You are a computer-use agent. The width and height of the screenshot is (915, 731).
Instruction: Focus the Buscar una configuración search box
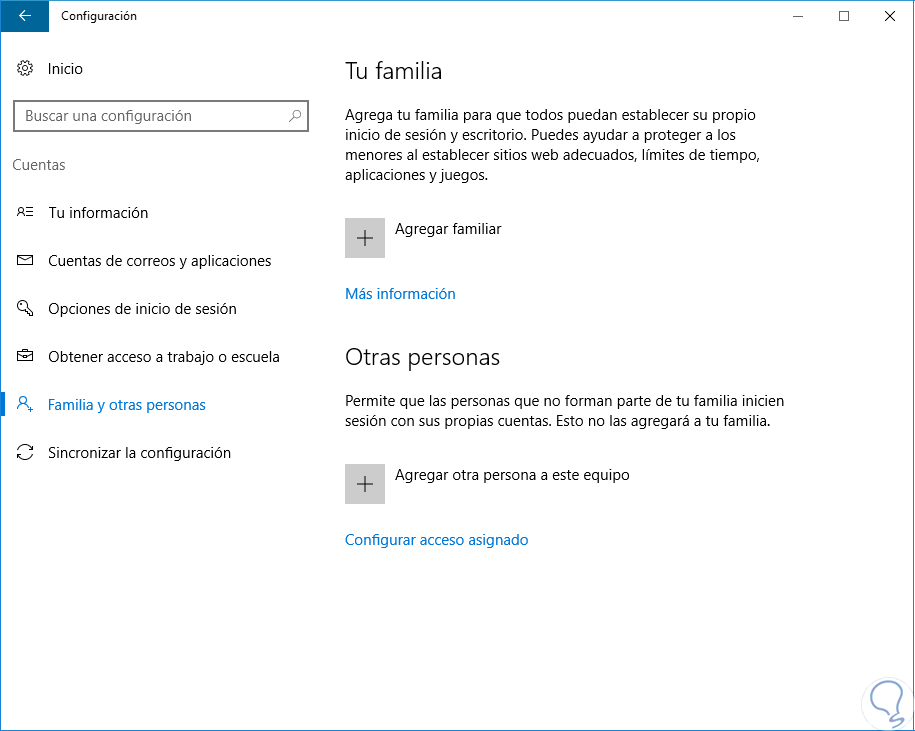(x=150, y=116)
